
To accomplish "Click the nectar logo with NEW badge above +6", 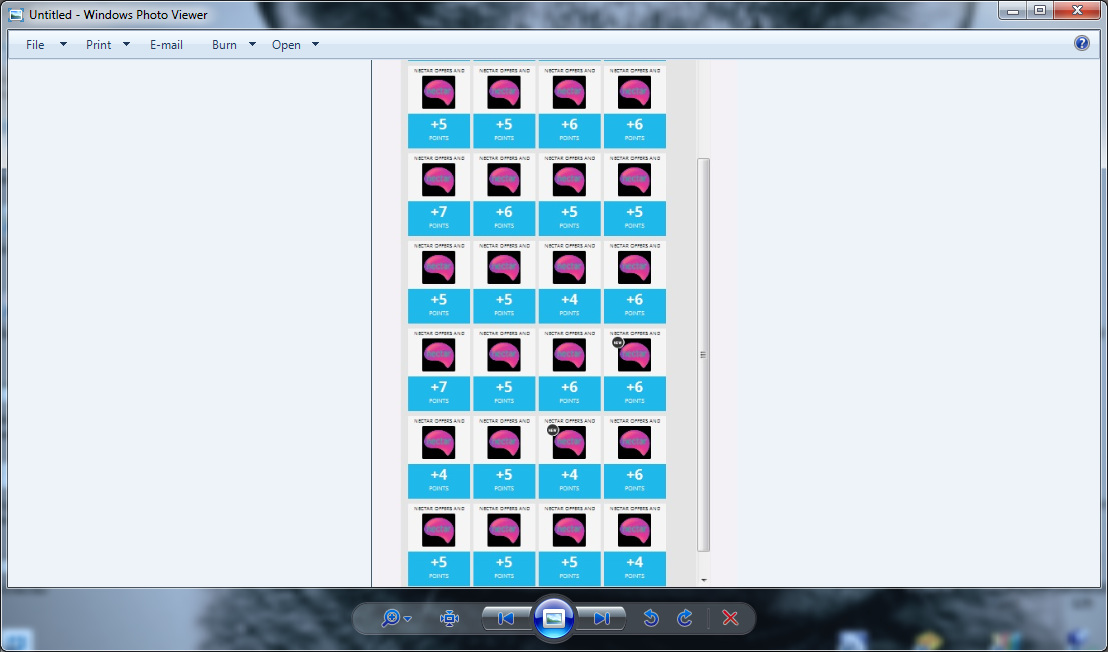I will (x=635, y=355).
